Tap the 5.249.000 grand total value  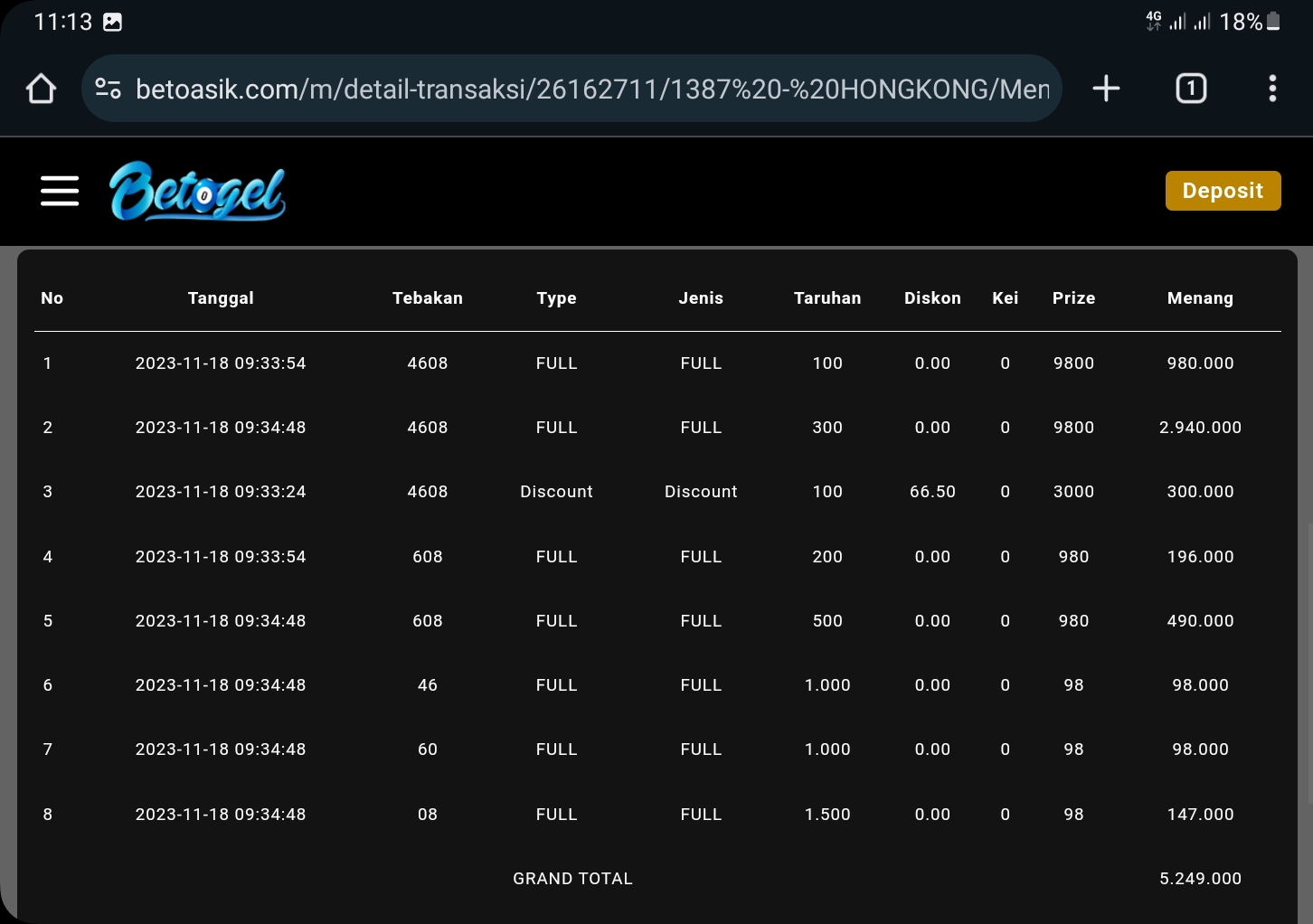(1200, 879)
